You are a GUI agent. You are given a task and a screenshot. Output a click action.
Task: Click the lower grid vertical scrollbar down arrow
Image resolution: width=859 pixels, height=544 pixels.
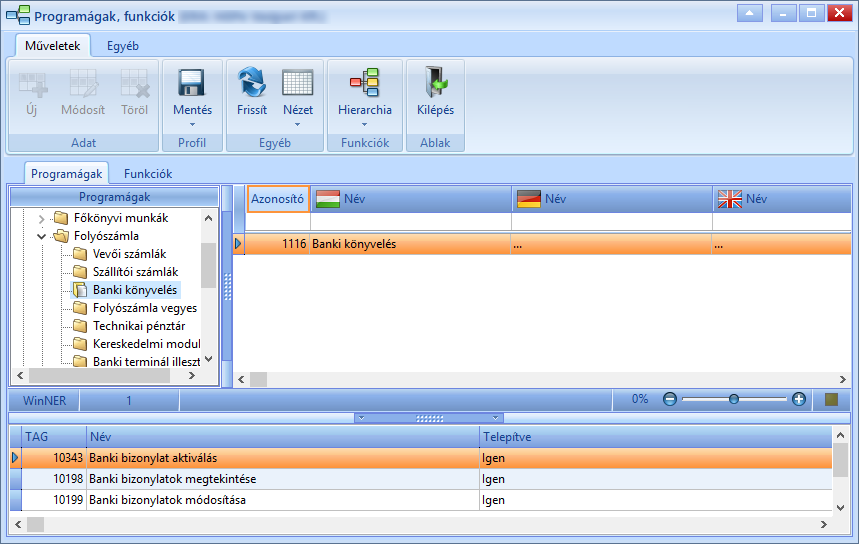[x=840, y=508]
